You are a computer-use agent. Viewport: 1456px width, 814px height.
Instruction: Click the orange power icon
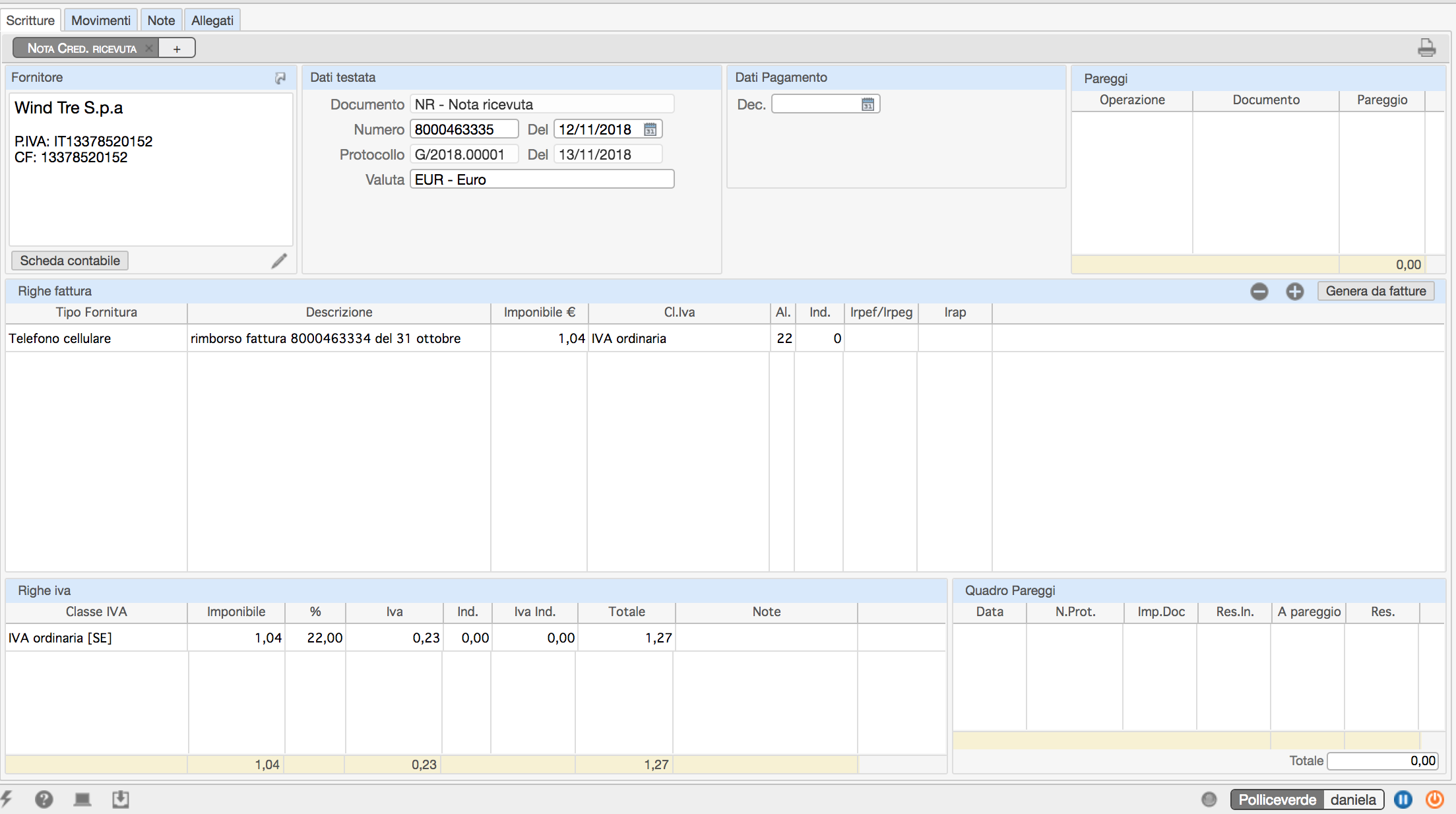(x=1434, y=799)
